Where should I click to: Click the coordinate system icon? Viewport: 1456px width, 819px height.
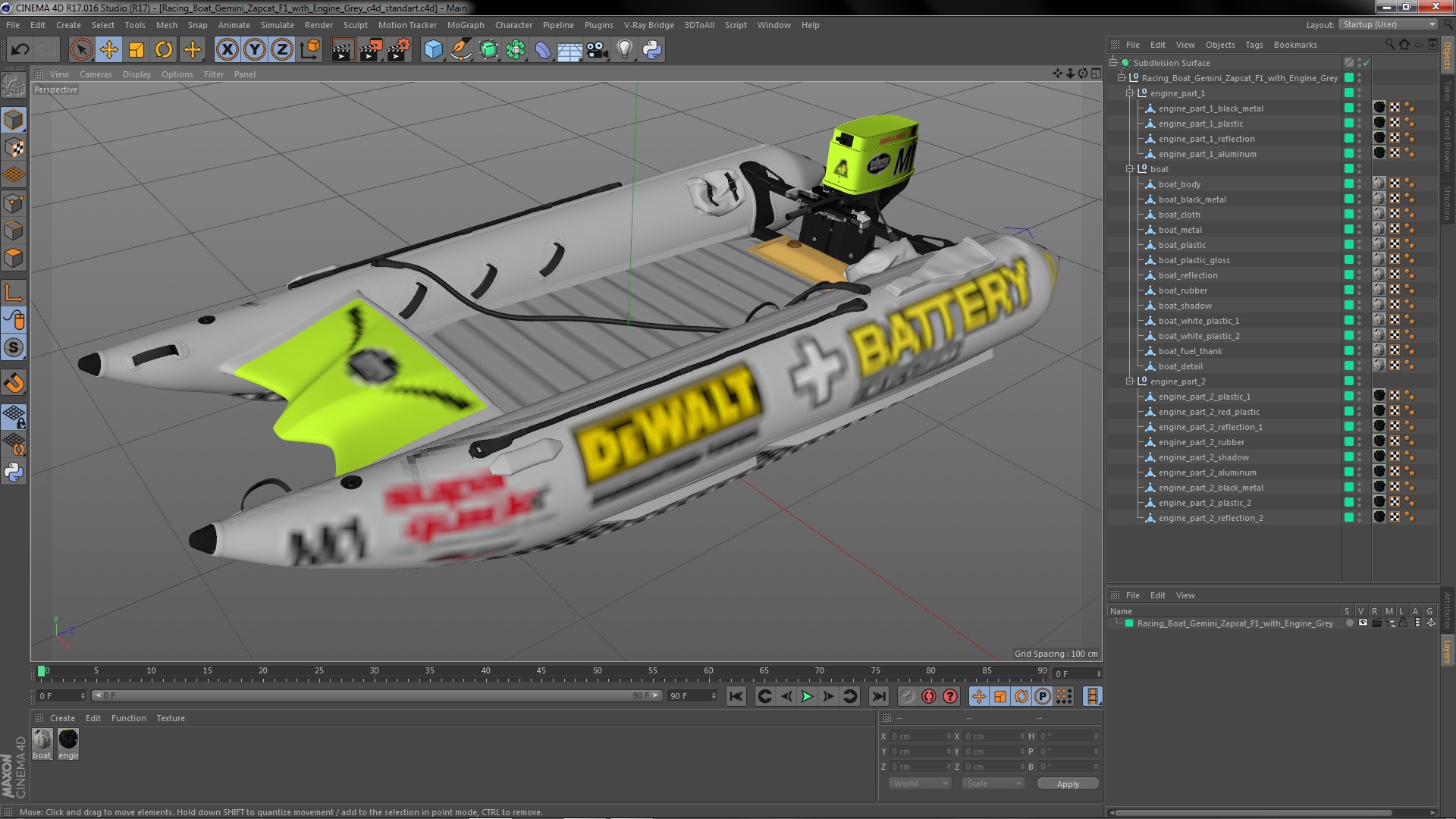pos(309,50)
